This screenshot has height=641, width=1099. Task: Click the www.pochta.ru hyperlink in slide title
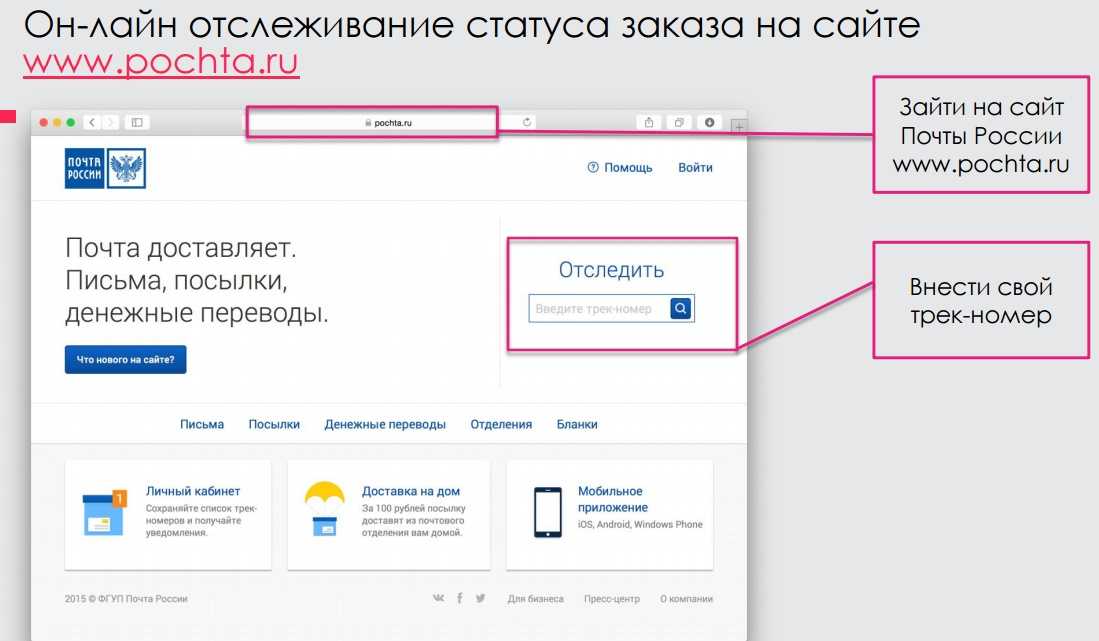click(161, 62)
